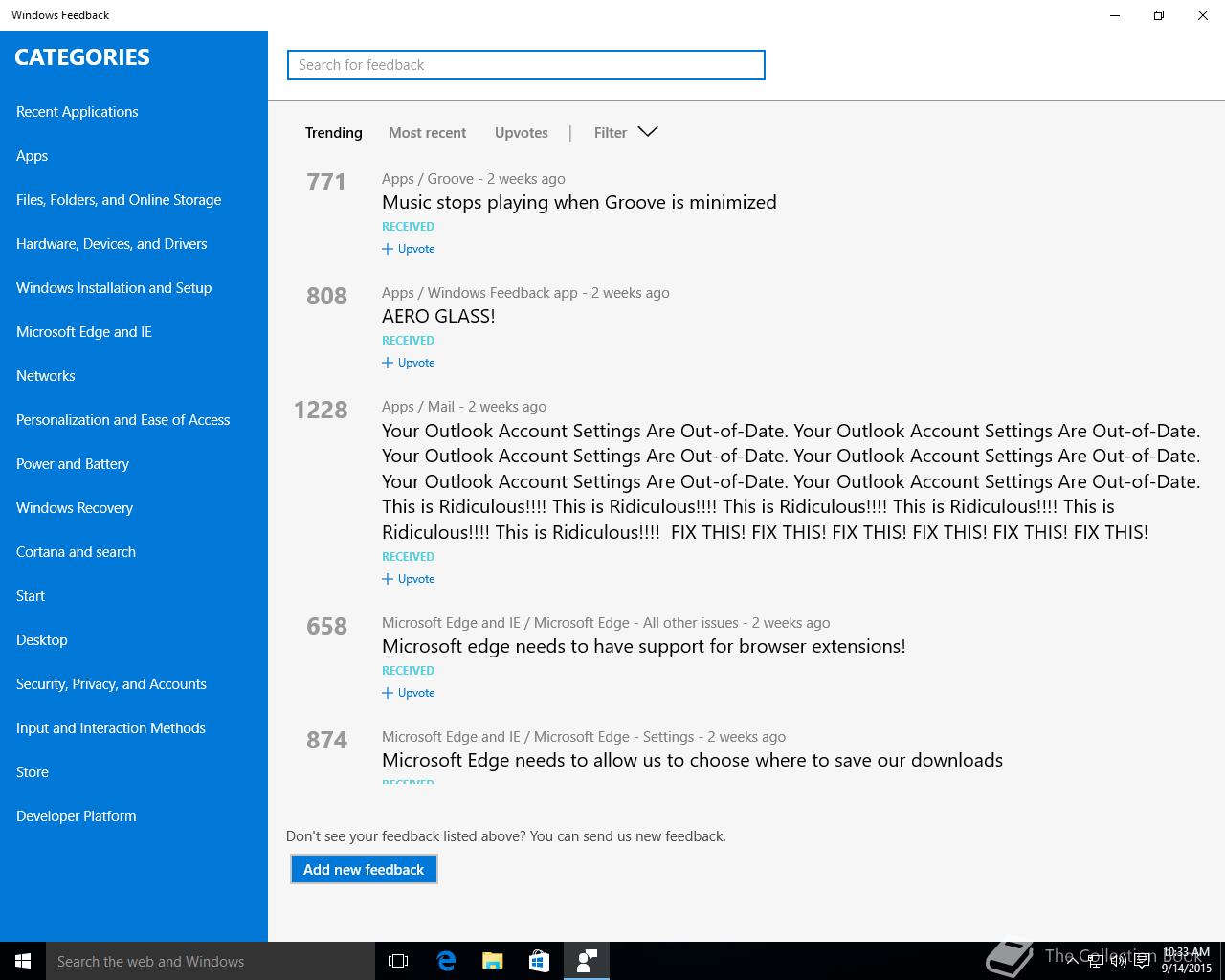The height and width of the screenshot is (980, 1225).
Task: Select Files, Folders, and Online Storage category
Action: 119,200
